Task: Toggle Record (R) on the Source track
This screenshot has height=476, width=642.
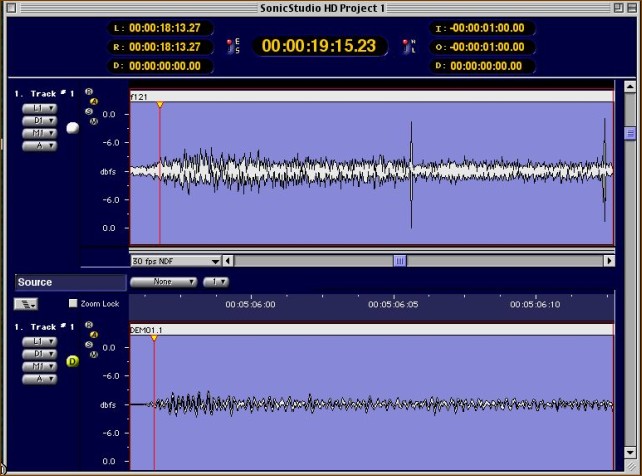Action: pos(89,325)
